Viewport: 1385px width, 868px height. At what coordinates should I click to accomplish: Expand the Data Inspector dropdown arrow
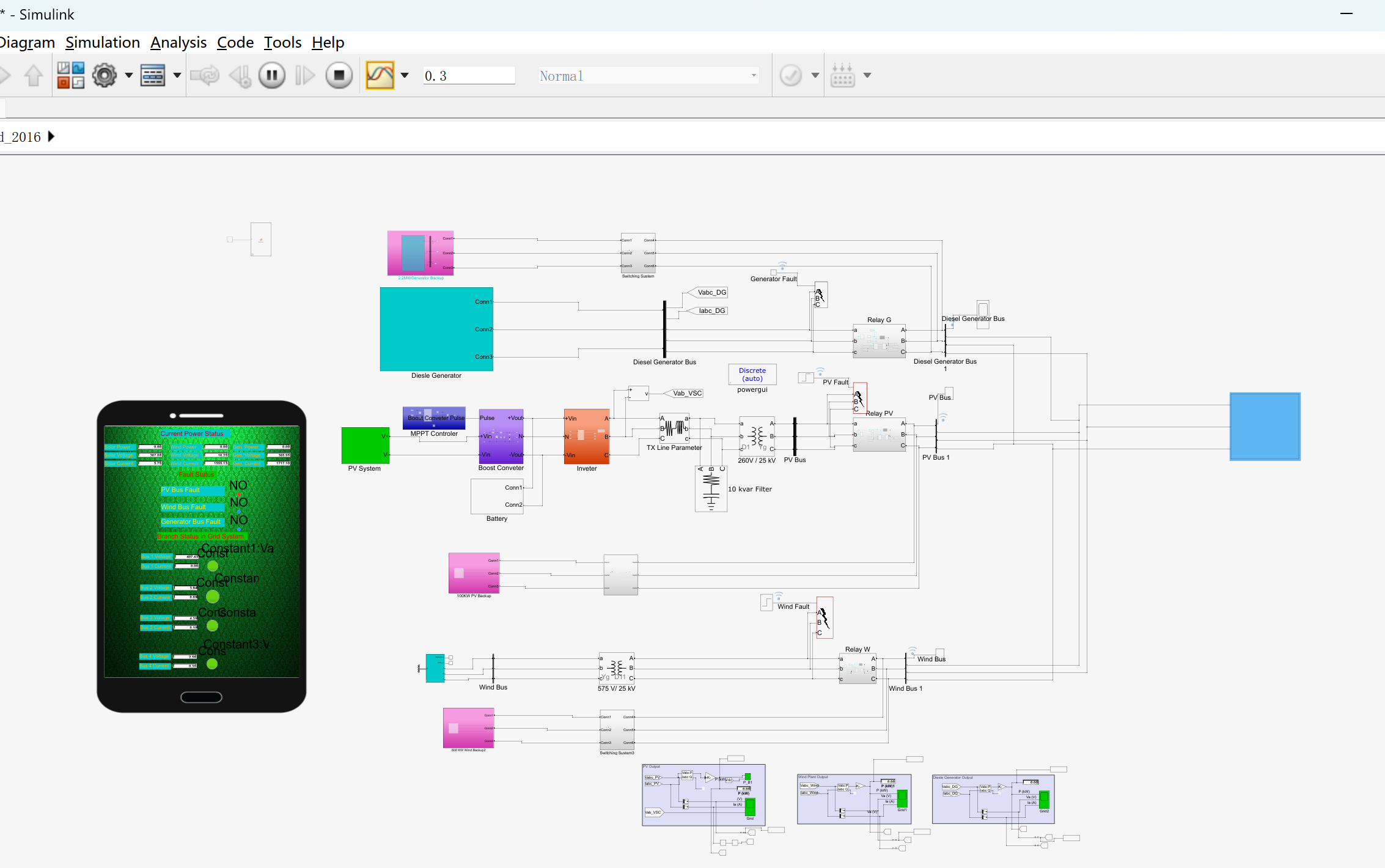405,75
